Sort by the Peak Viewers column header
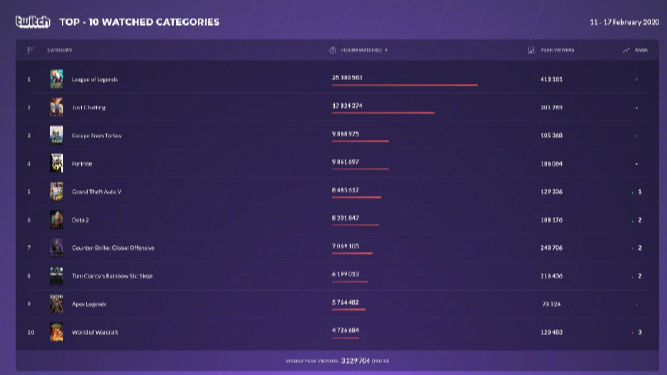667x375 pixels. (x=557, y=50)
